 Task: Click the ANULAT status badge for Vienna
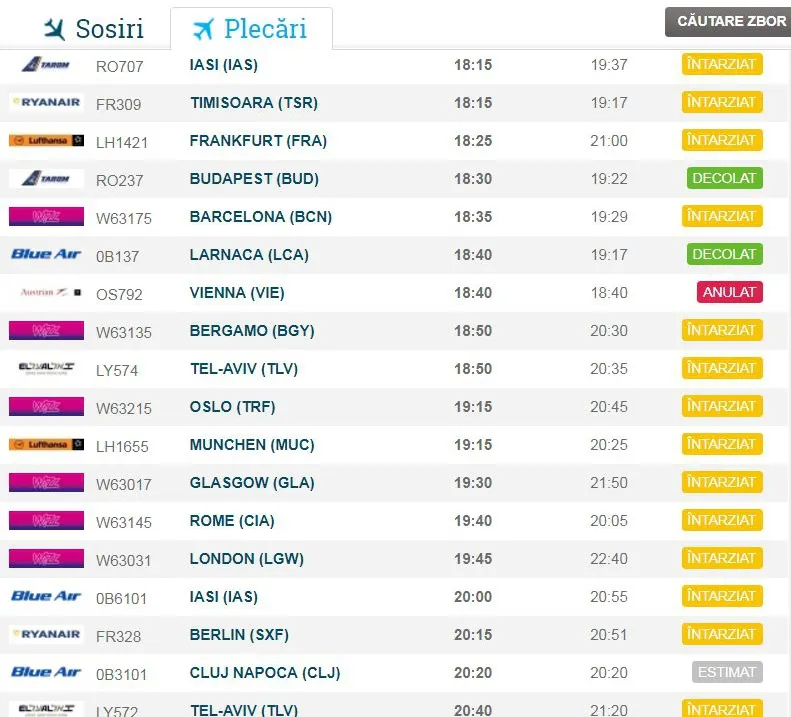coord(729,292)
